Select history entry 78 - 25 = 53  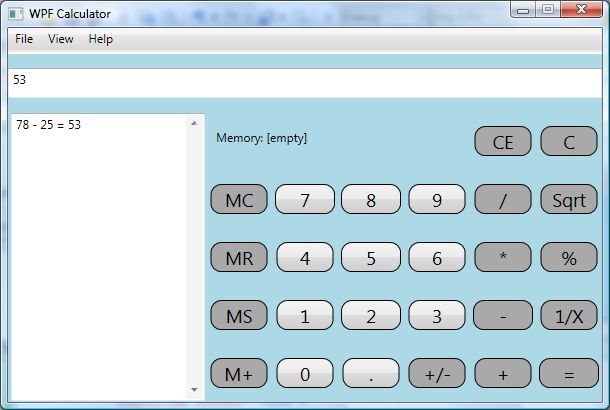point(49,124)
